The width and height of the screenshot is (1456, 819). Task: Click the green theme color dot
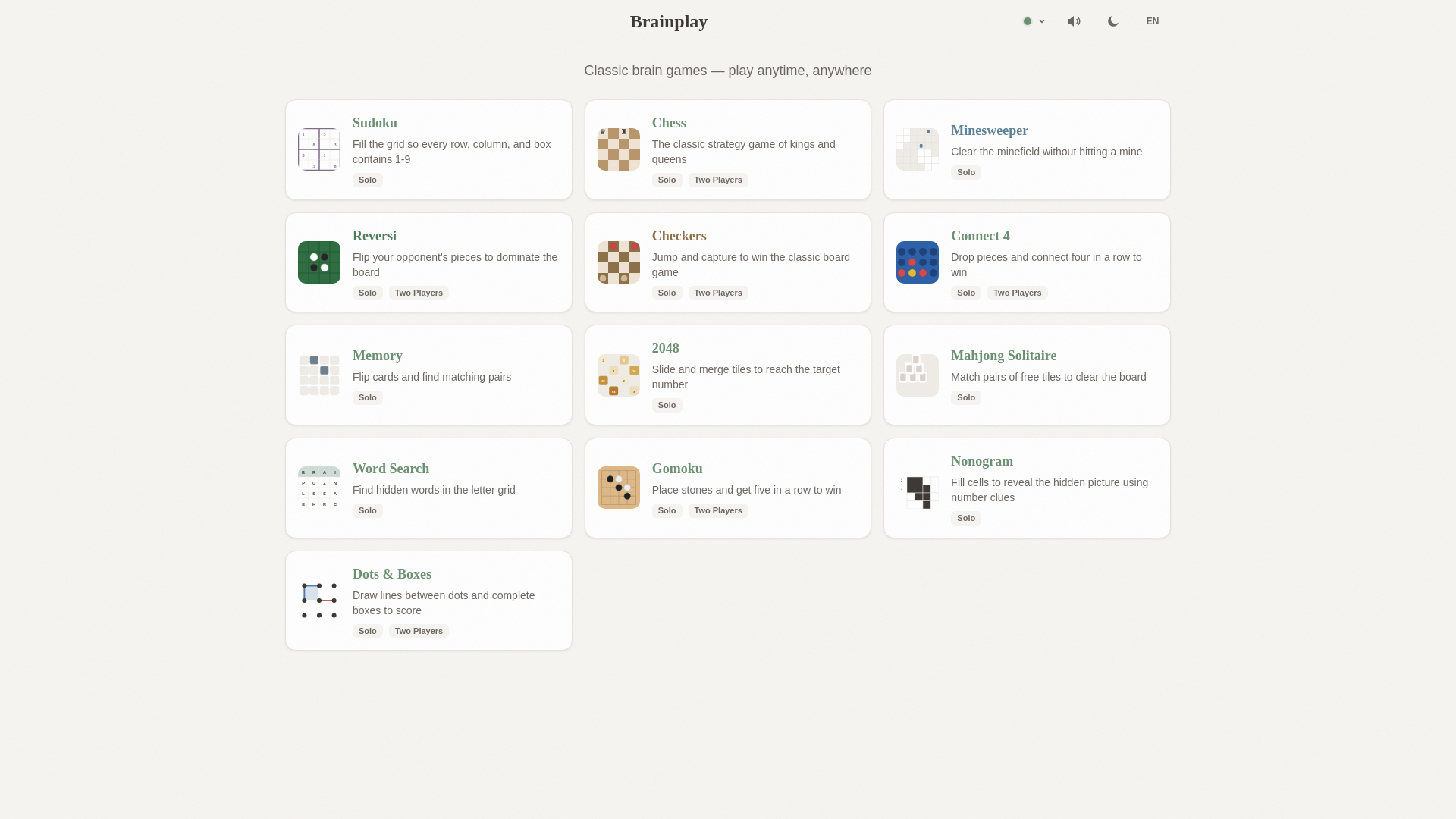point(1028,21)
